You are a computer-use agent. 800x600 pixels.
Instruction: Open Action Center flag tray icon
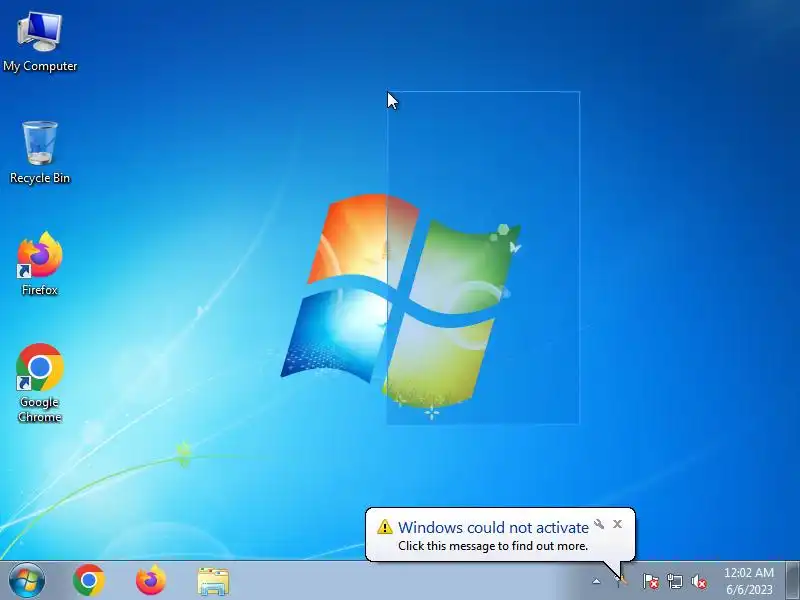(x=650, y=581)
